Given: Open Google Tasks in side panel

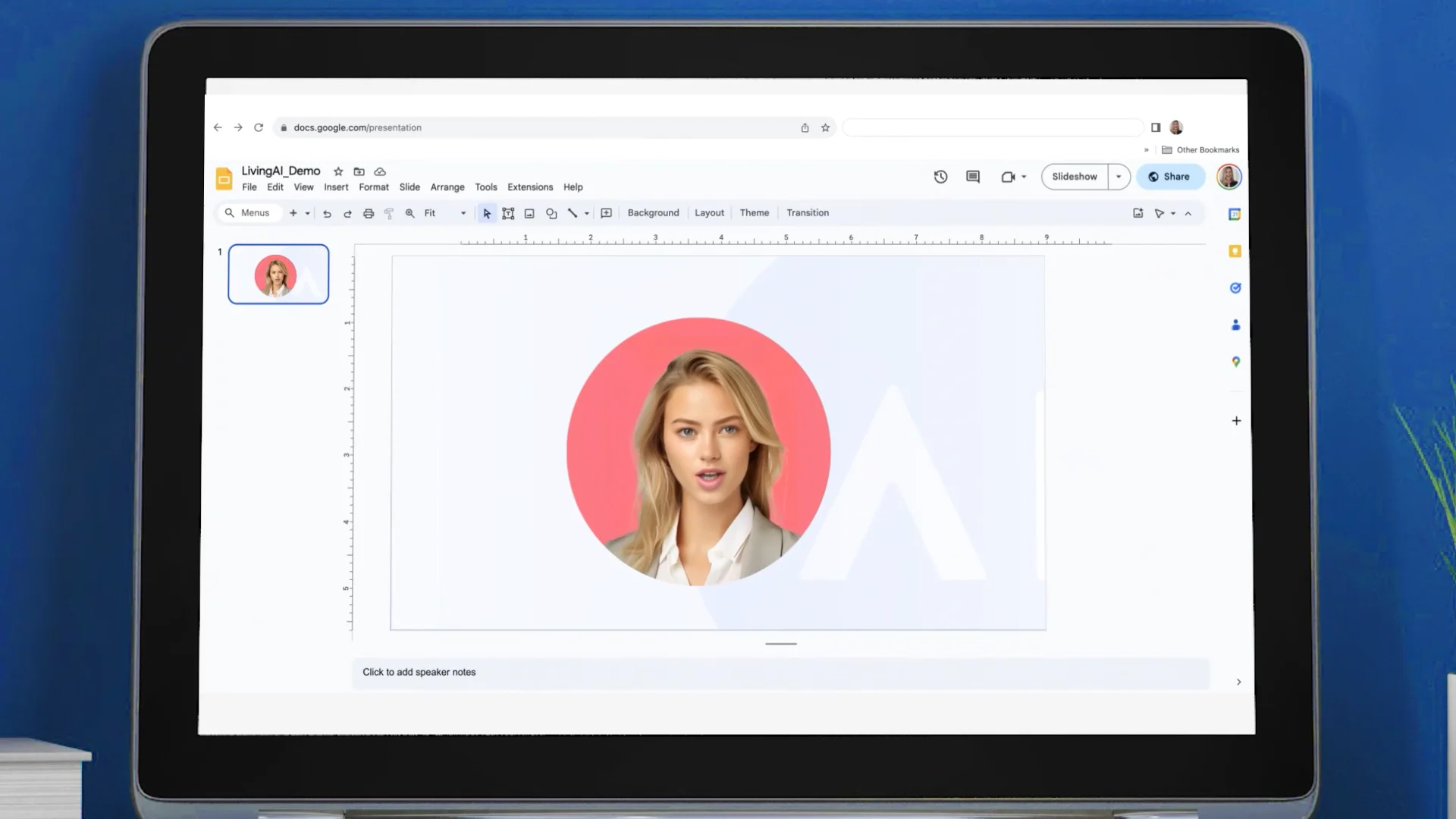Looking at the screenshot, I should pos(1235,288).
